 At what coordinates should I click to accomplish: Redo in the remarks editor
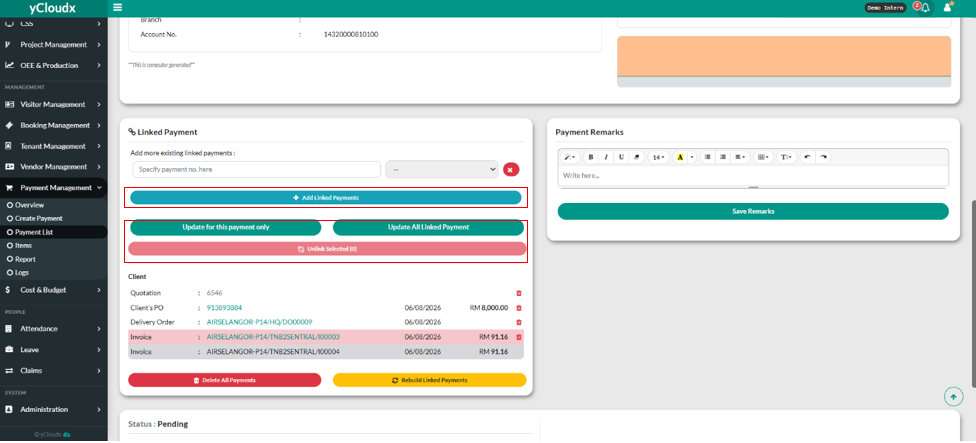tap(824, 157)
